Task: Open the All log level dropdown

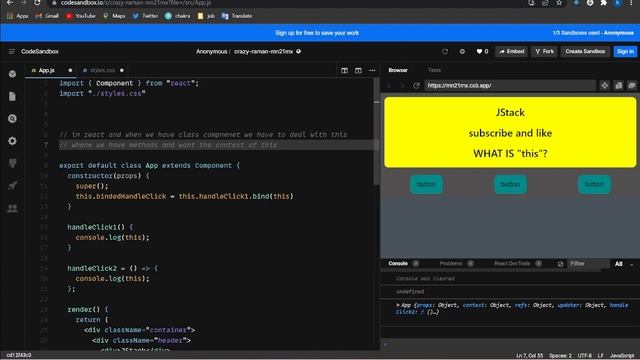Action: click(624, 264)
